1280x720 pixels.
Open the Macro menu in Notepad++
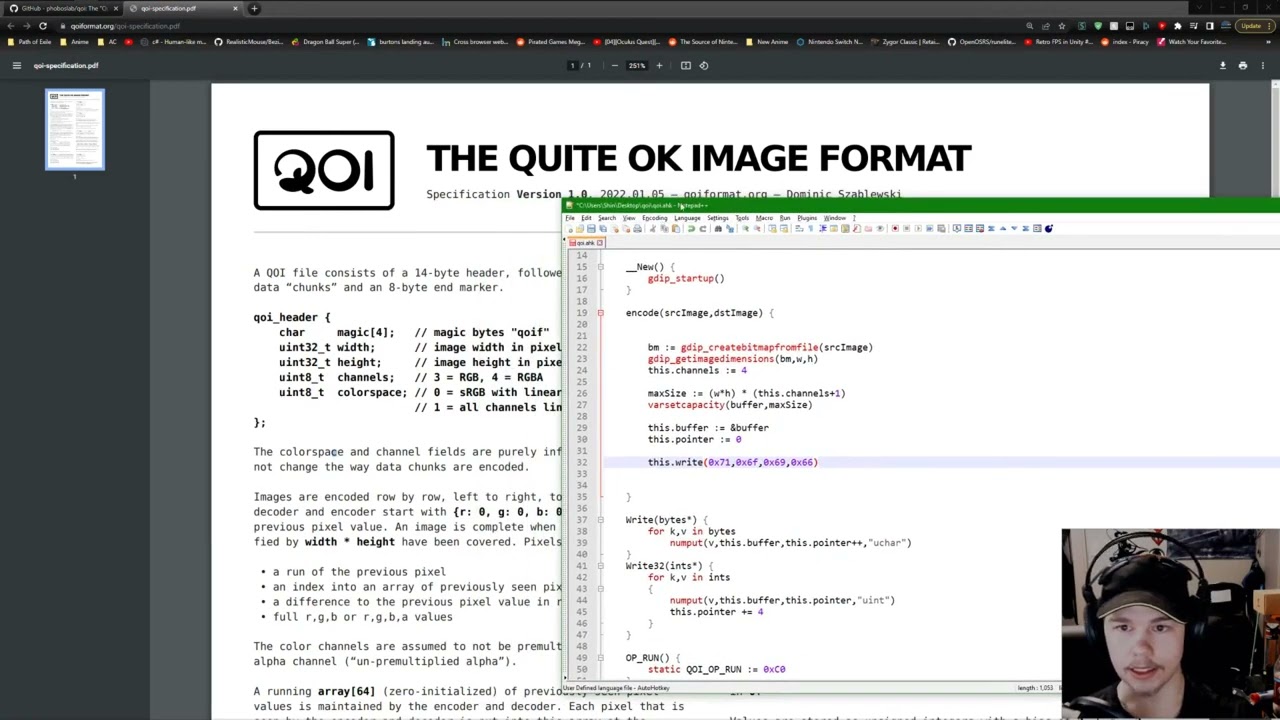(x=764, y=218)
